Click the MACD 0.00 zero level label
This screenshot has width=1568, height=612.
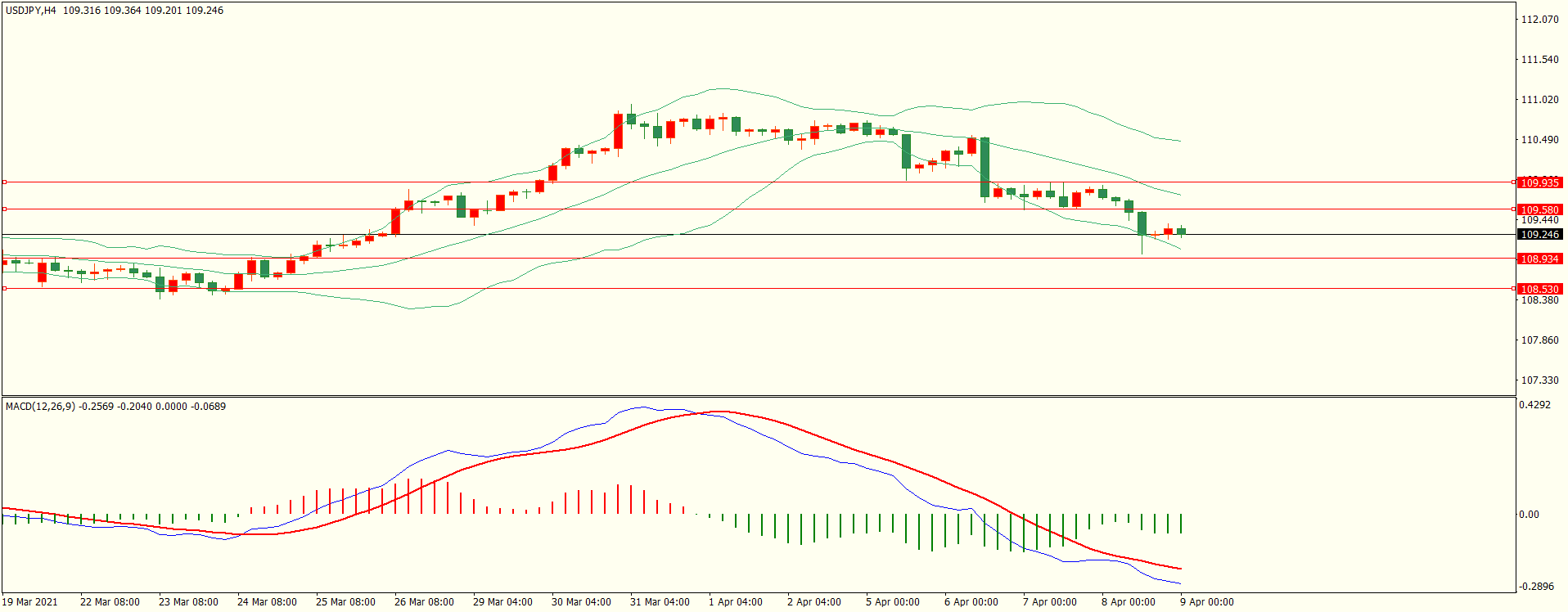coord(1529,515)
